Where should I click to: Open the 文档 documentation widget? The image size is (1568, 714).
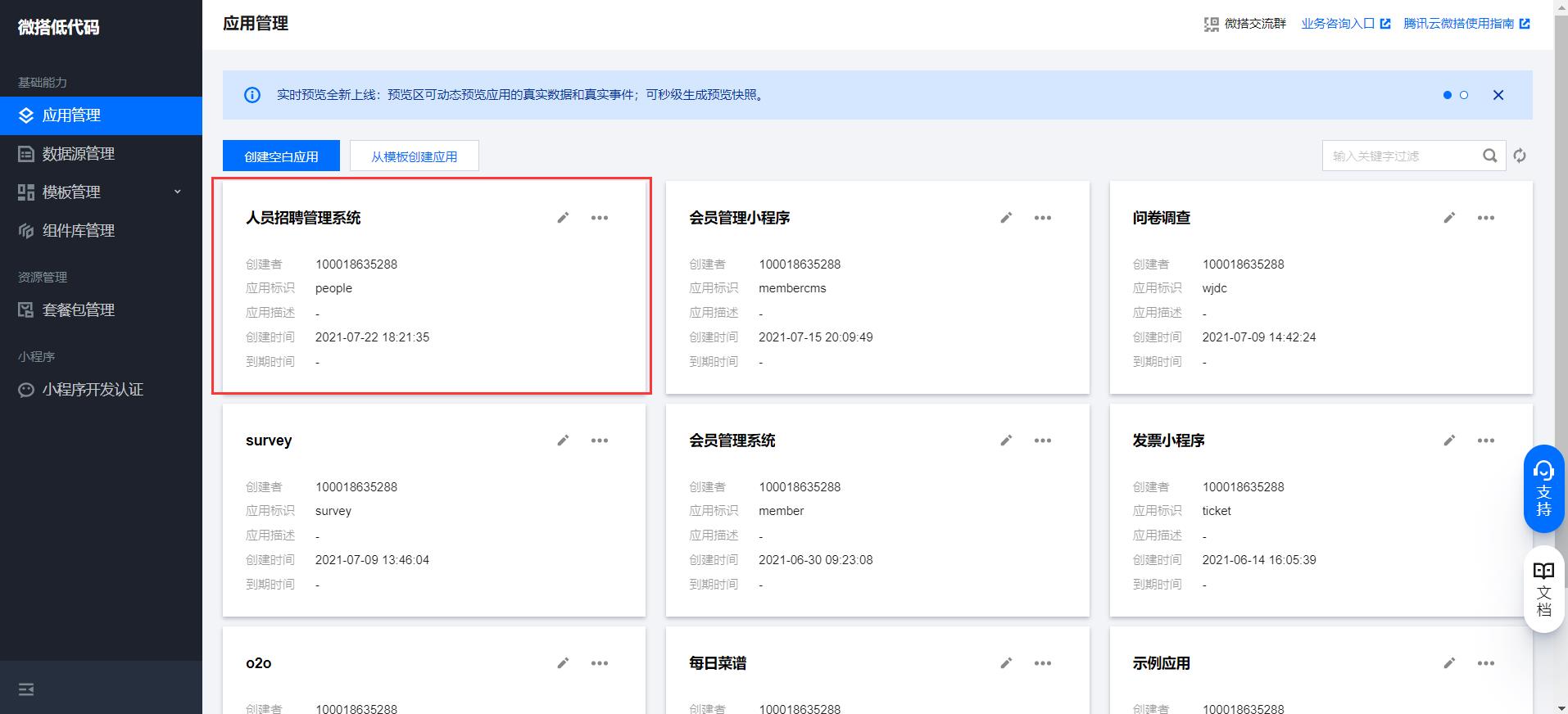(1544, 590)
